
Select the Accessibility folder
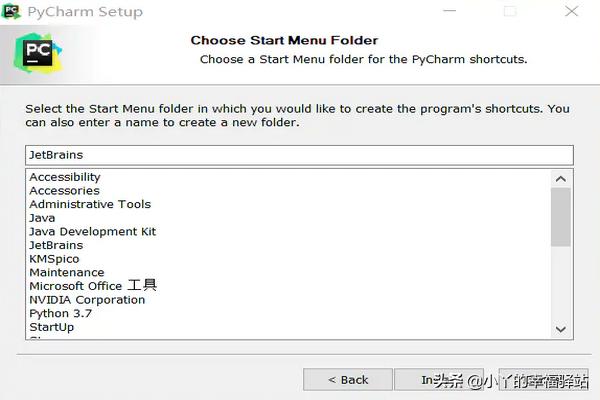pyautogui.click(x=65, y=177)
